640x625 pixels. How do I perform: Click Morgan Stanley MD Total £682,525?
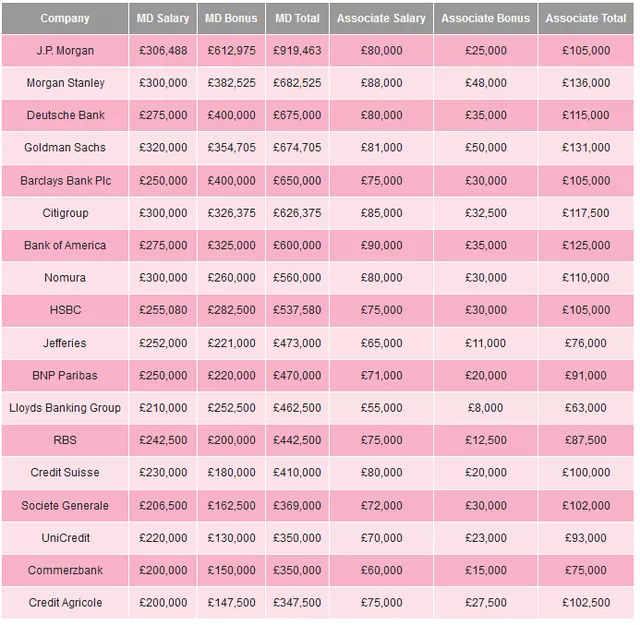click(298, 83)
